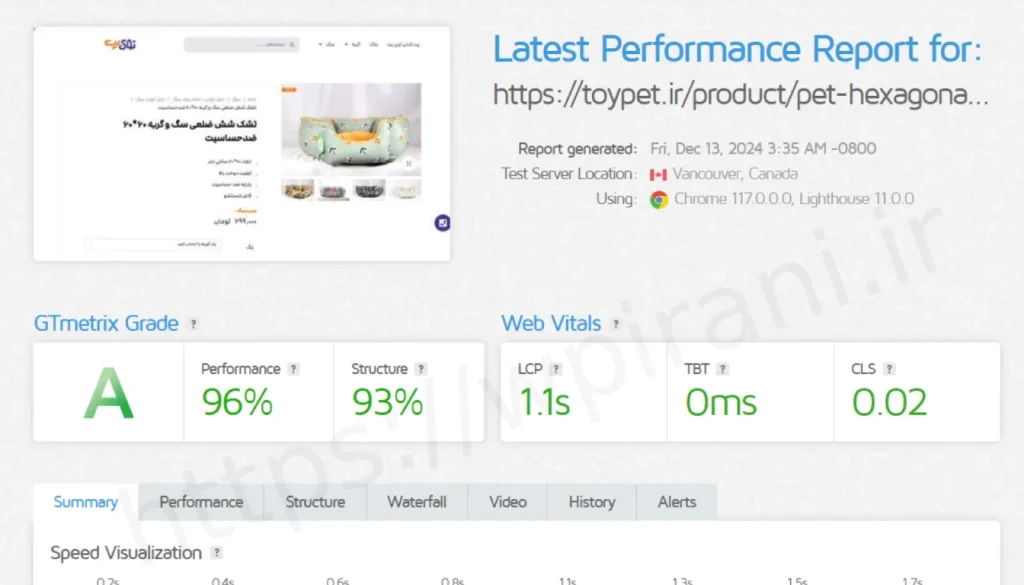1024x585 pixels.
Task: Switch to the Performance tab
Action: pos(201,502)
